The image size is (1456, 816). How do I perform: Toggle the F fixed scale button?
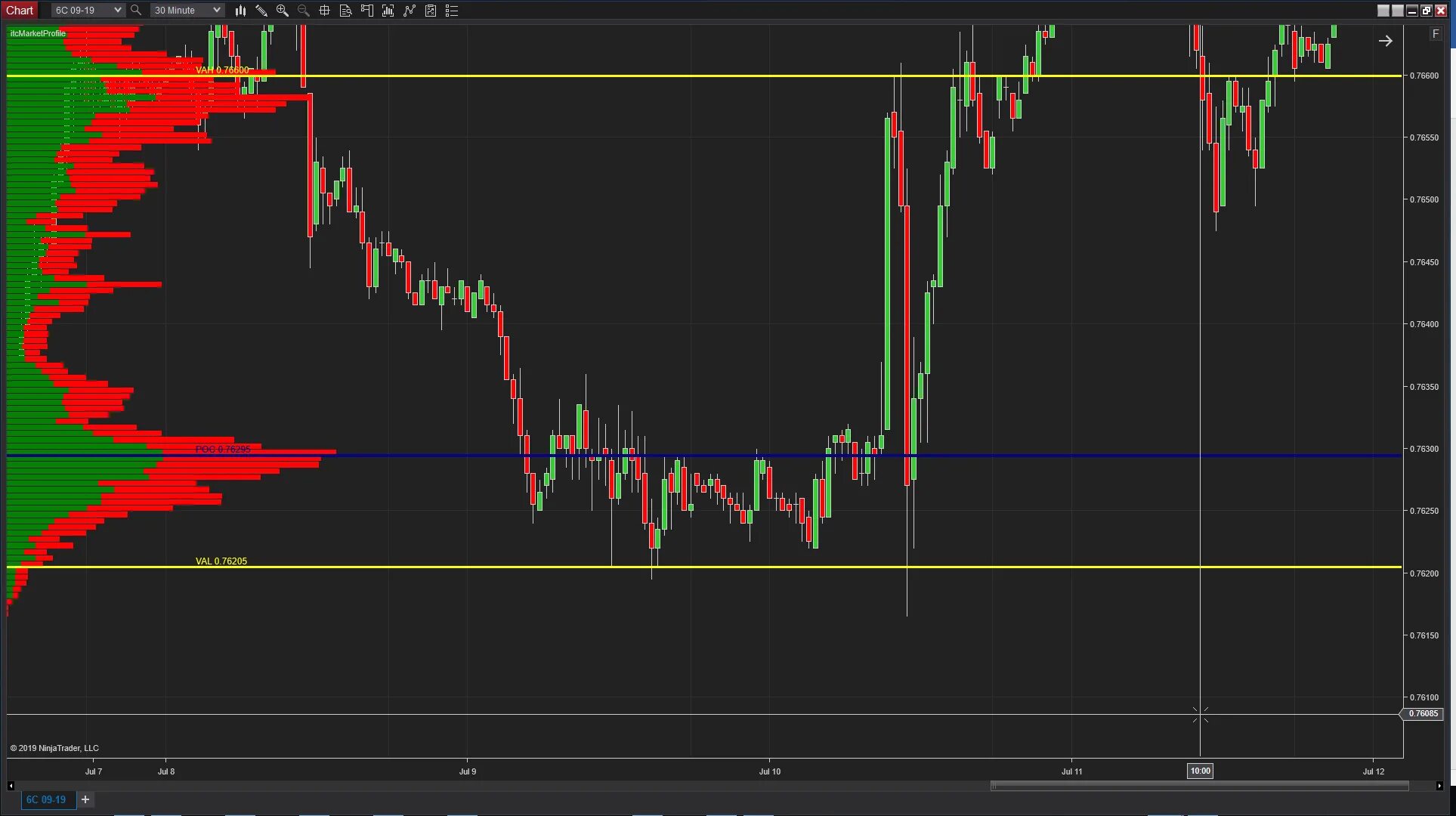[1436, 34]
